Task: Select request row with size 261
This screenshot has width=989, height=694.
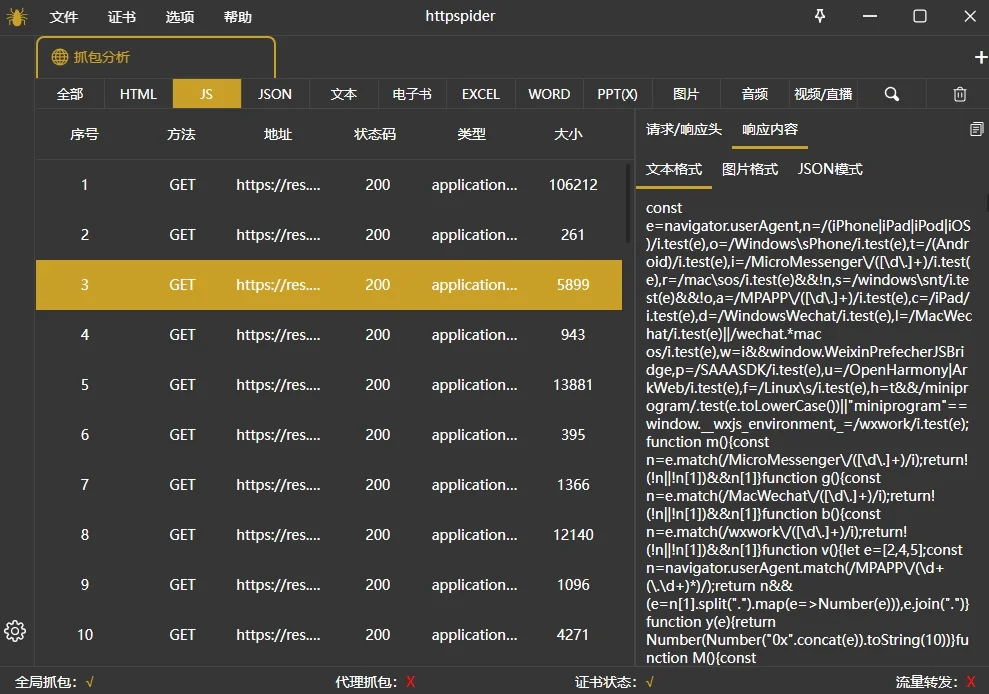Action: 329,235
